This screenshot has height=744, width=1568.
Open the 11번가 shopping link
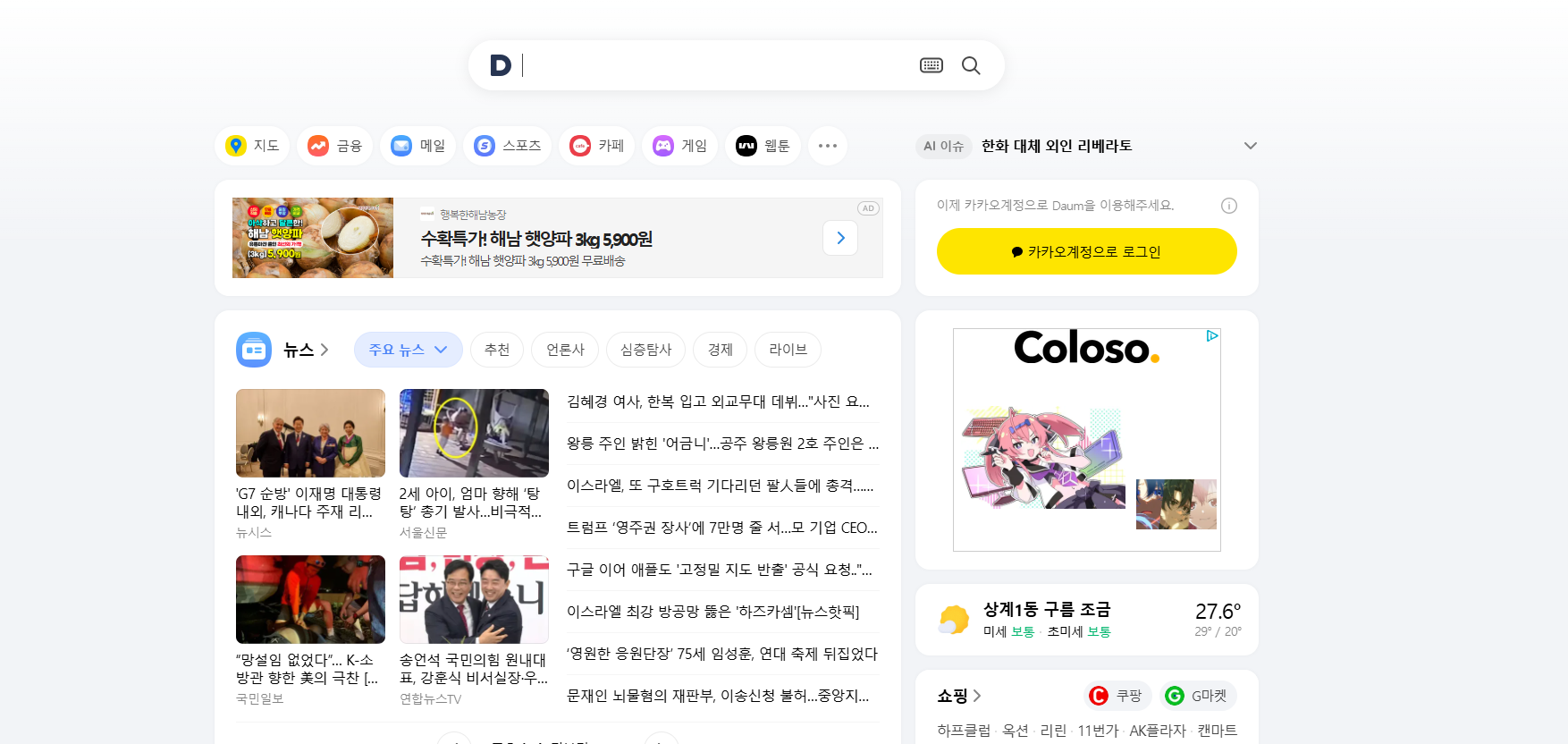tap(1098, 731)
